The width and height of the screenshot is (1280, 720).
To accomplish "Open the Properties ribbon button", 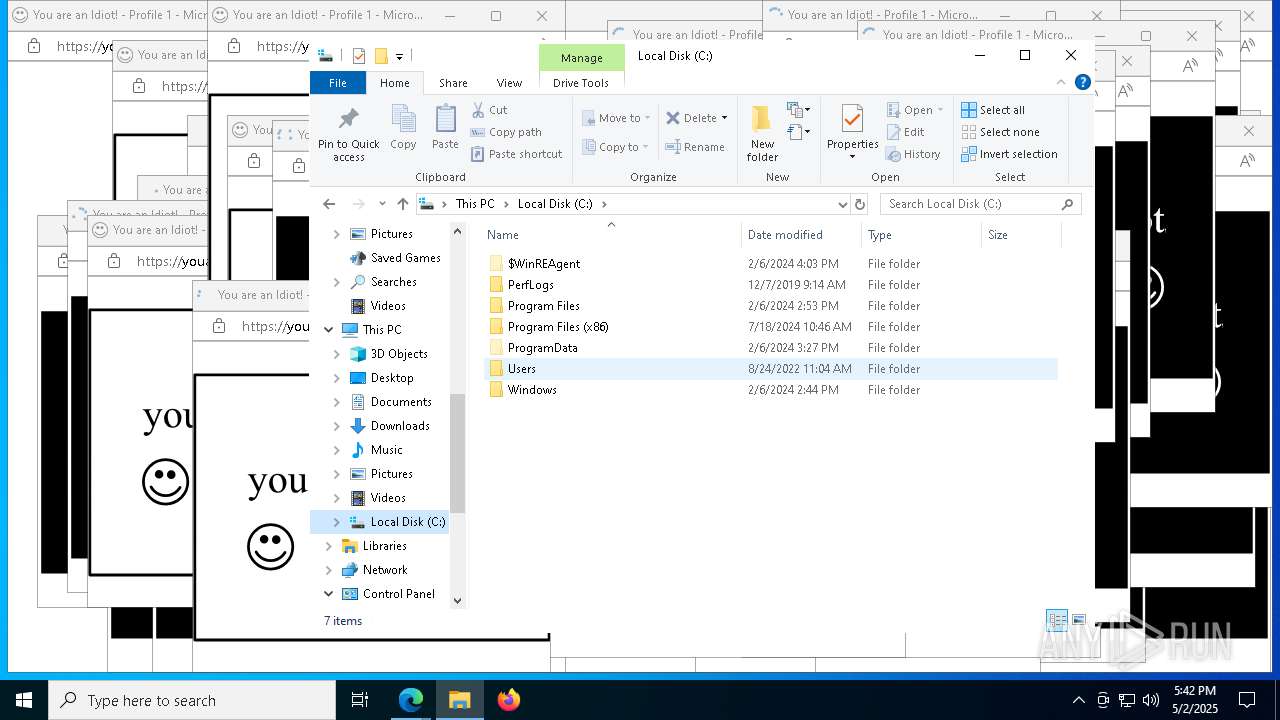I will coord(852,133).
